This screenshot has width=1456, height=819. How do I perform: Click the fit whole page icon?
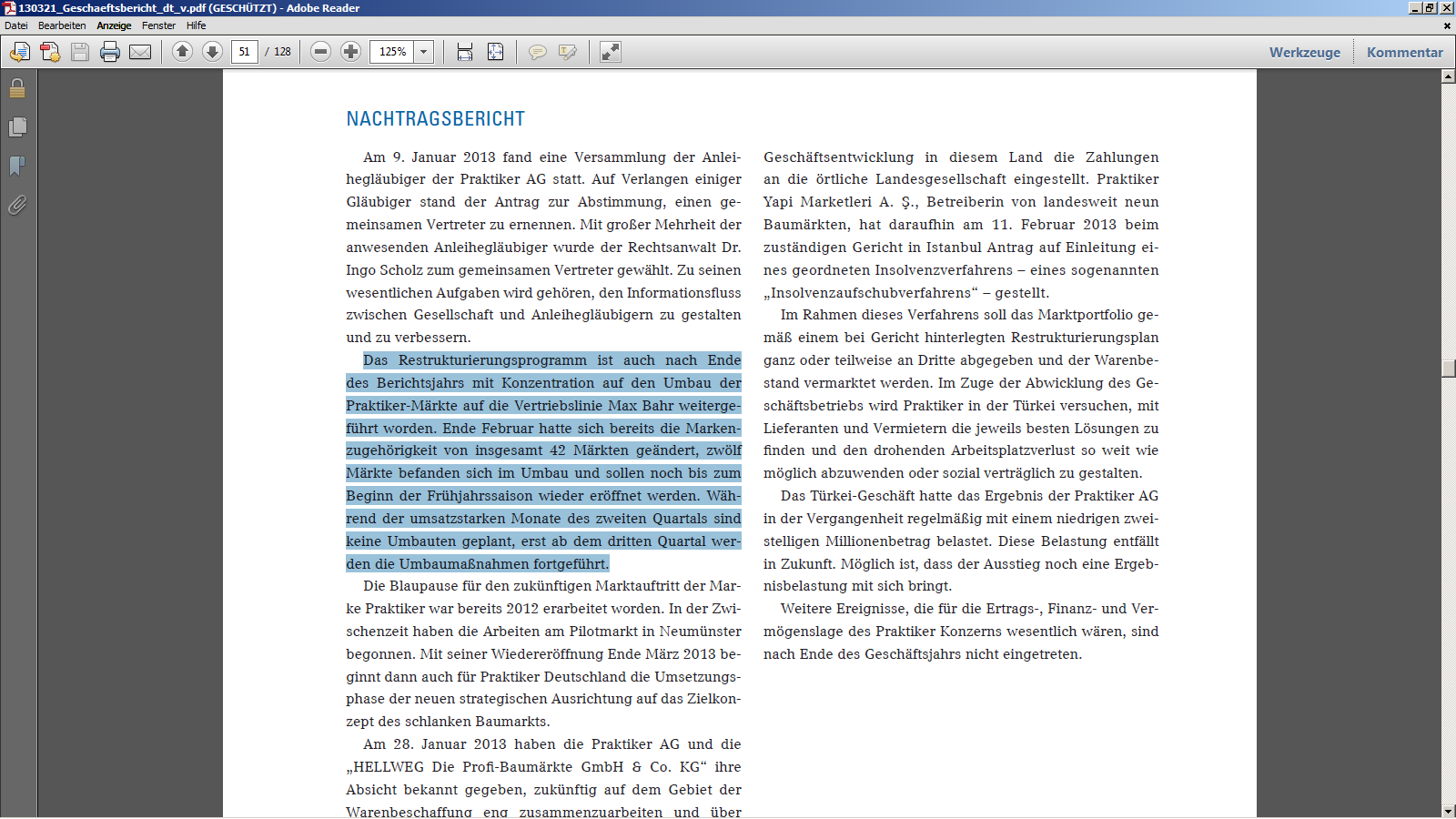[x=495, y=52]
